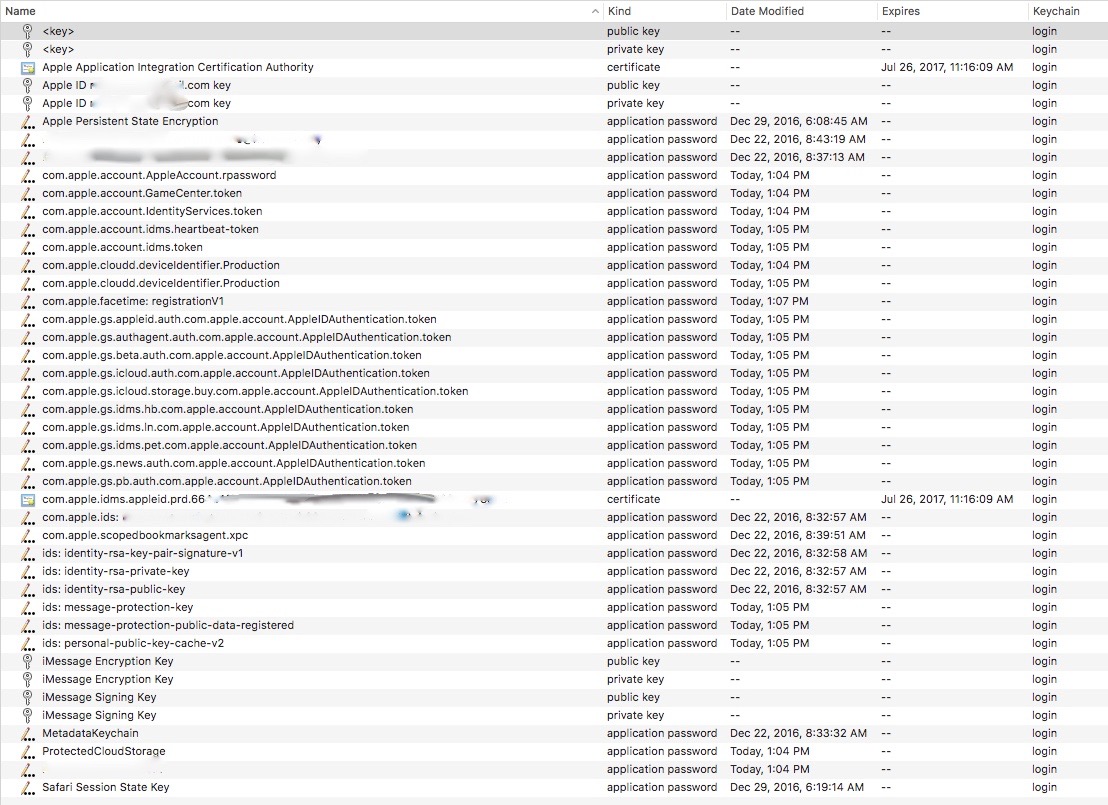Click the Jul 26, 2017 expiry of Apple Application Integration certificate
Screen dimensions: 1108x805
(947, 68)
